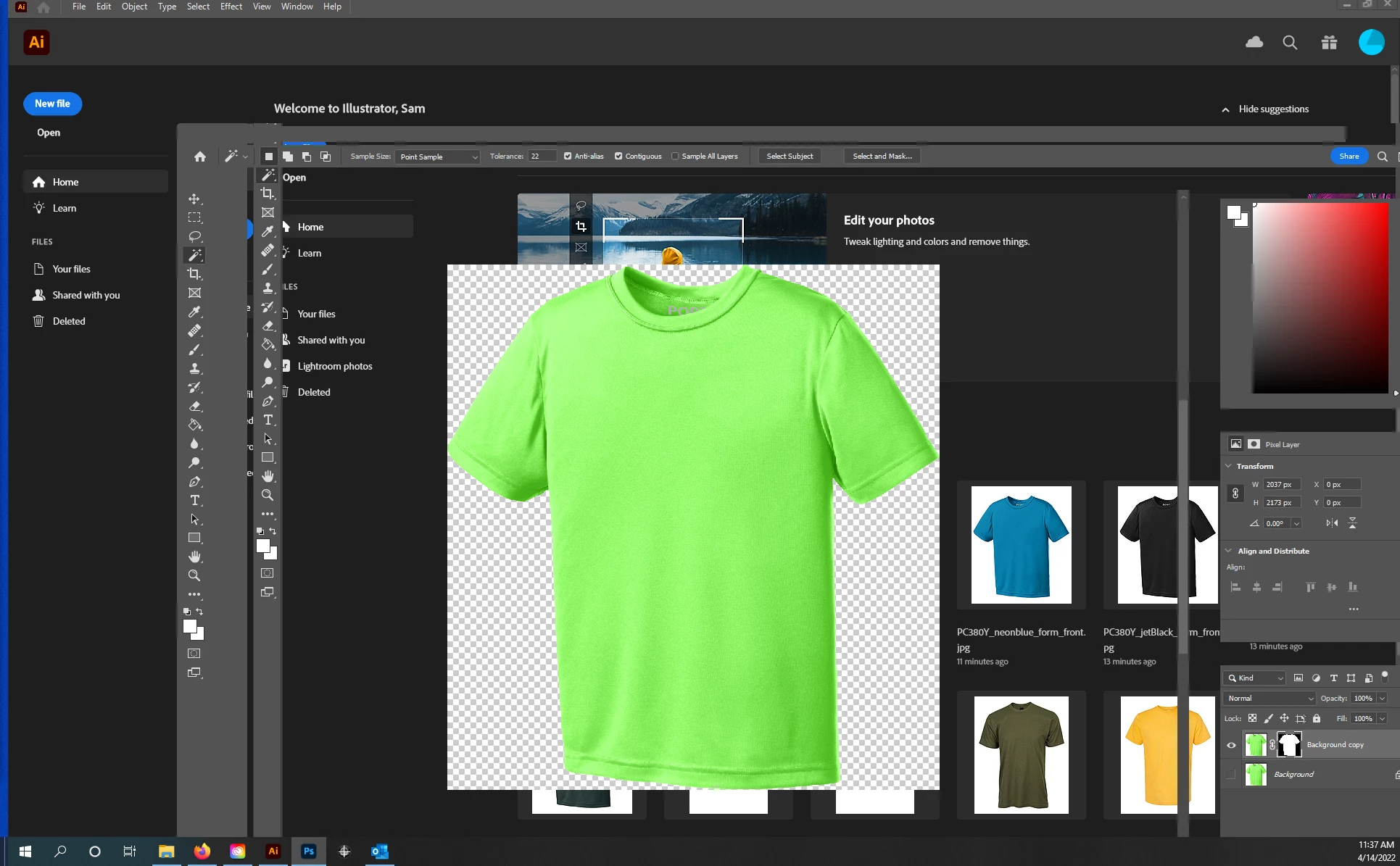The height and width of the screenshot is (866, 1400).
Task: Select the Magic Wand tool
Action: click(194, 255)
